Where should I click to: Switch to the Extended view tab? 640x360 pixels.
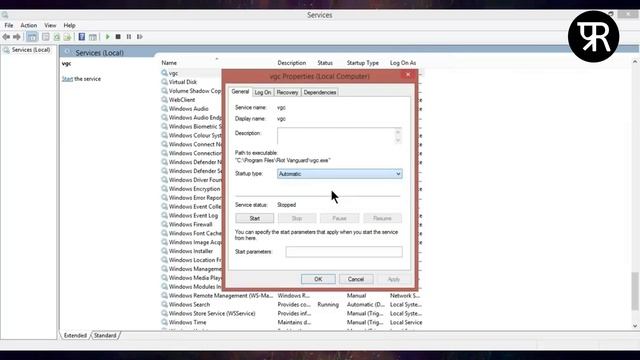[x=75, y=336]
